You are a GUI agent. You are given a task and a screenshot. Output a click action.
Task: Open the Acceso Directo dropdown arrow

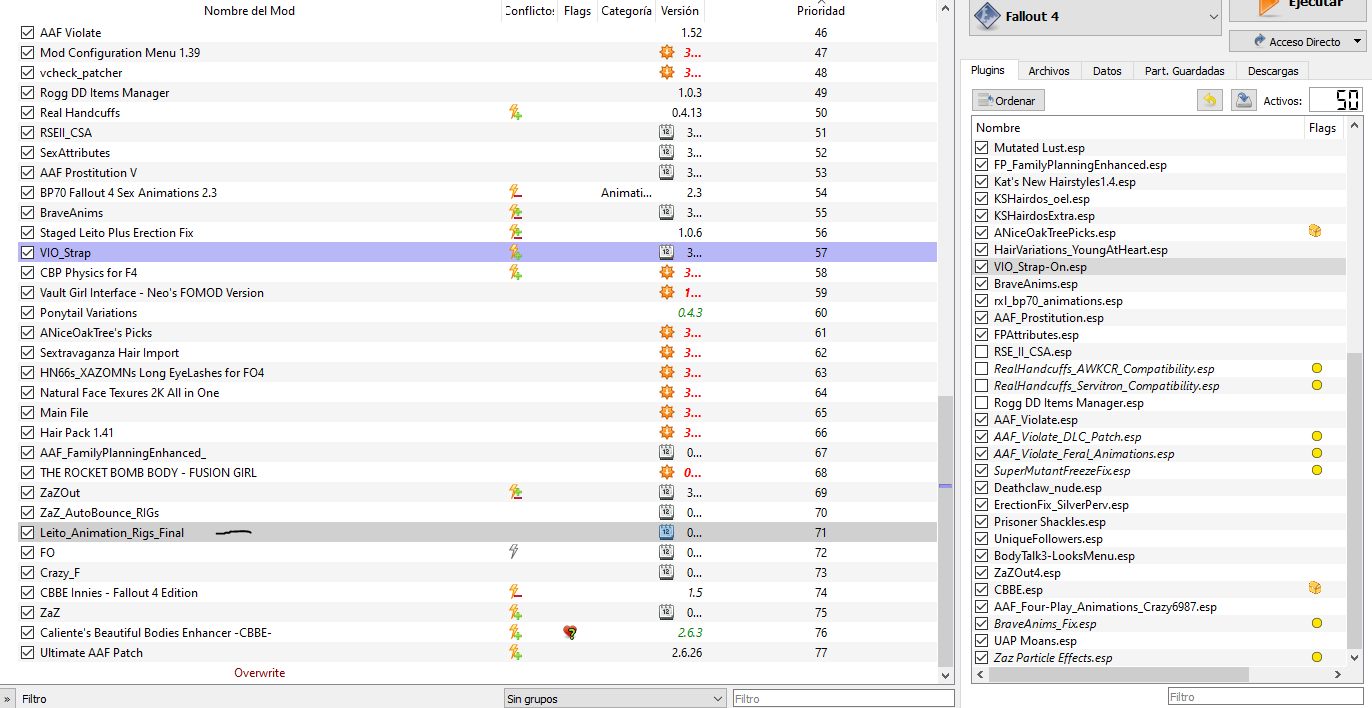tap(1357, 42)
